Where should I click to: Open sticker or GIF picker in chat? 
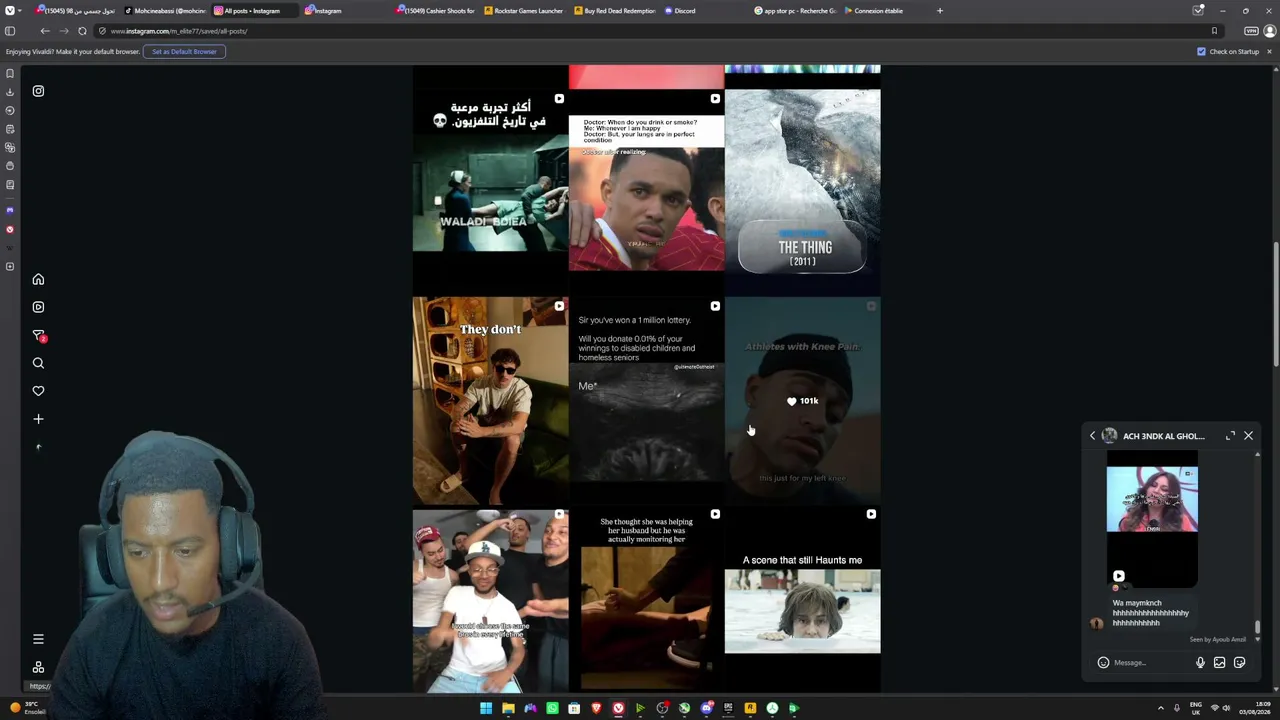(1239, 662)
